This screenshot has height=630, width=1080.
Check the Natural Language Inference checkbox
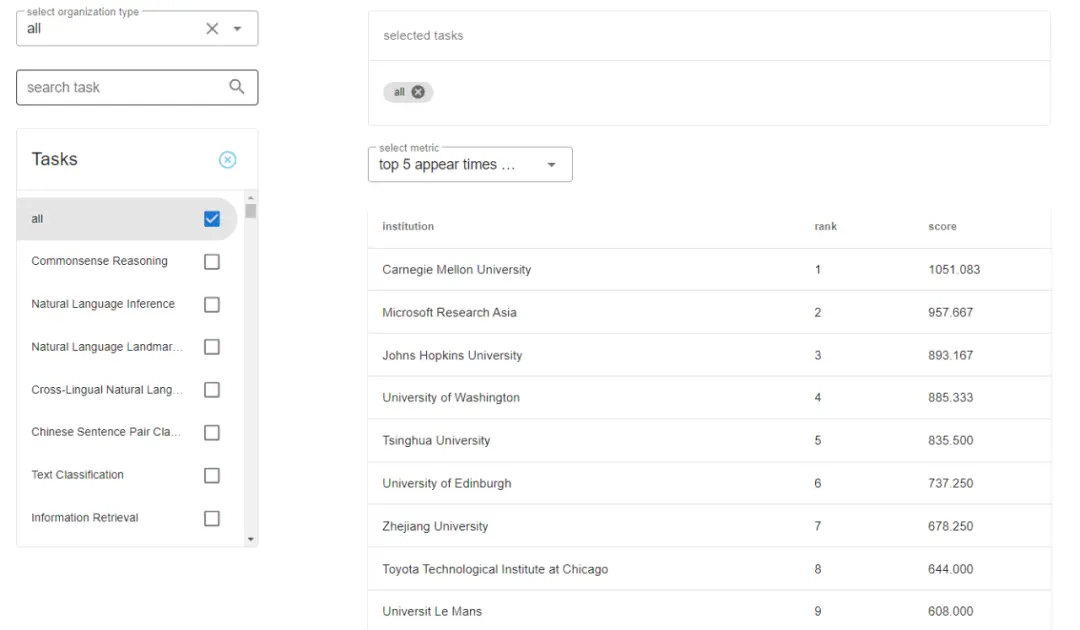point(212,305)
